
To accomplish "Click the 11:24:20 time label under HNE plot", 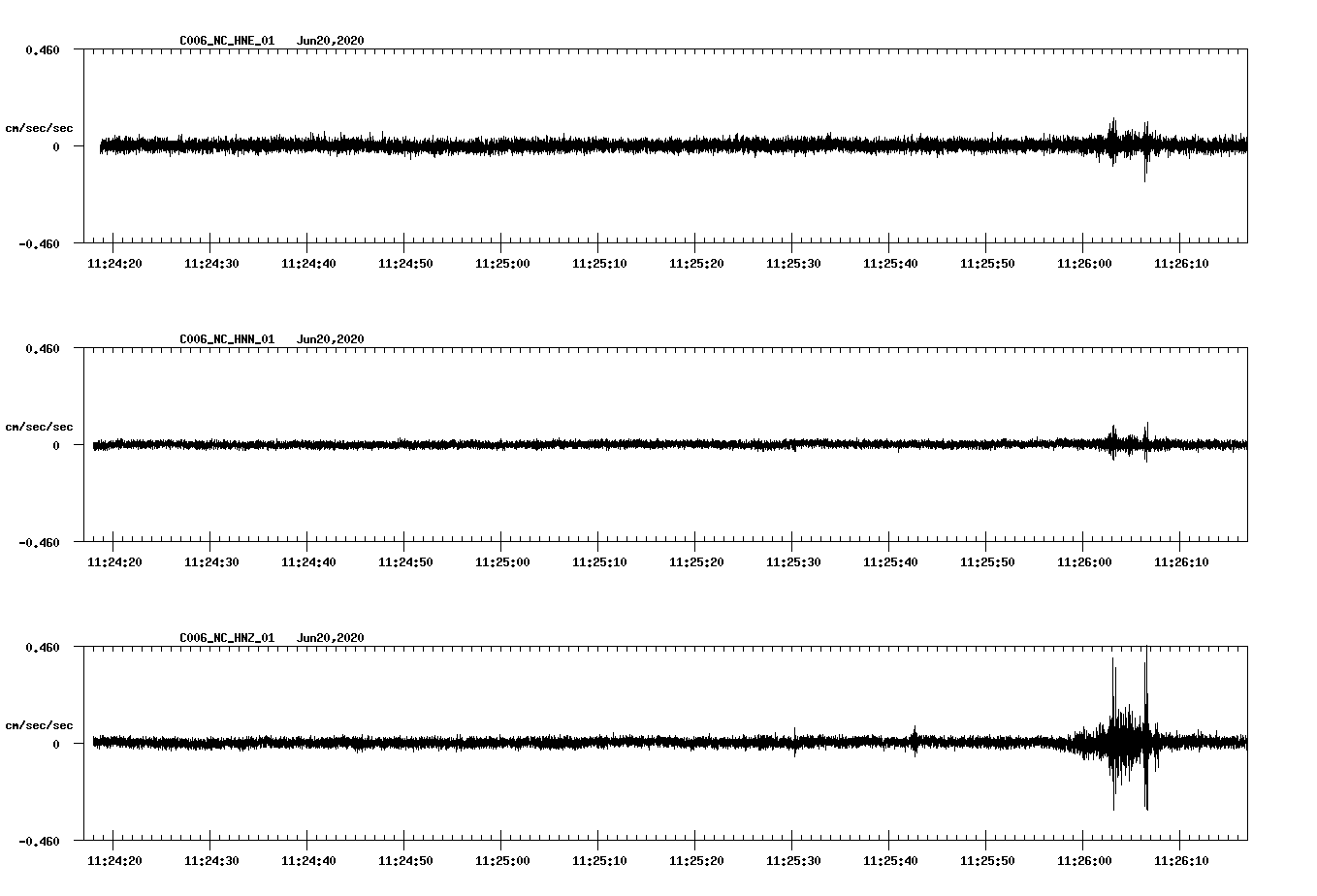I will pyautogui.click(x=114, y=264).
